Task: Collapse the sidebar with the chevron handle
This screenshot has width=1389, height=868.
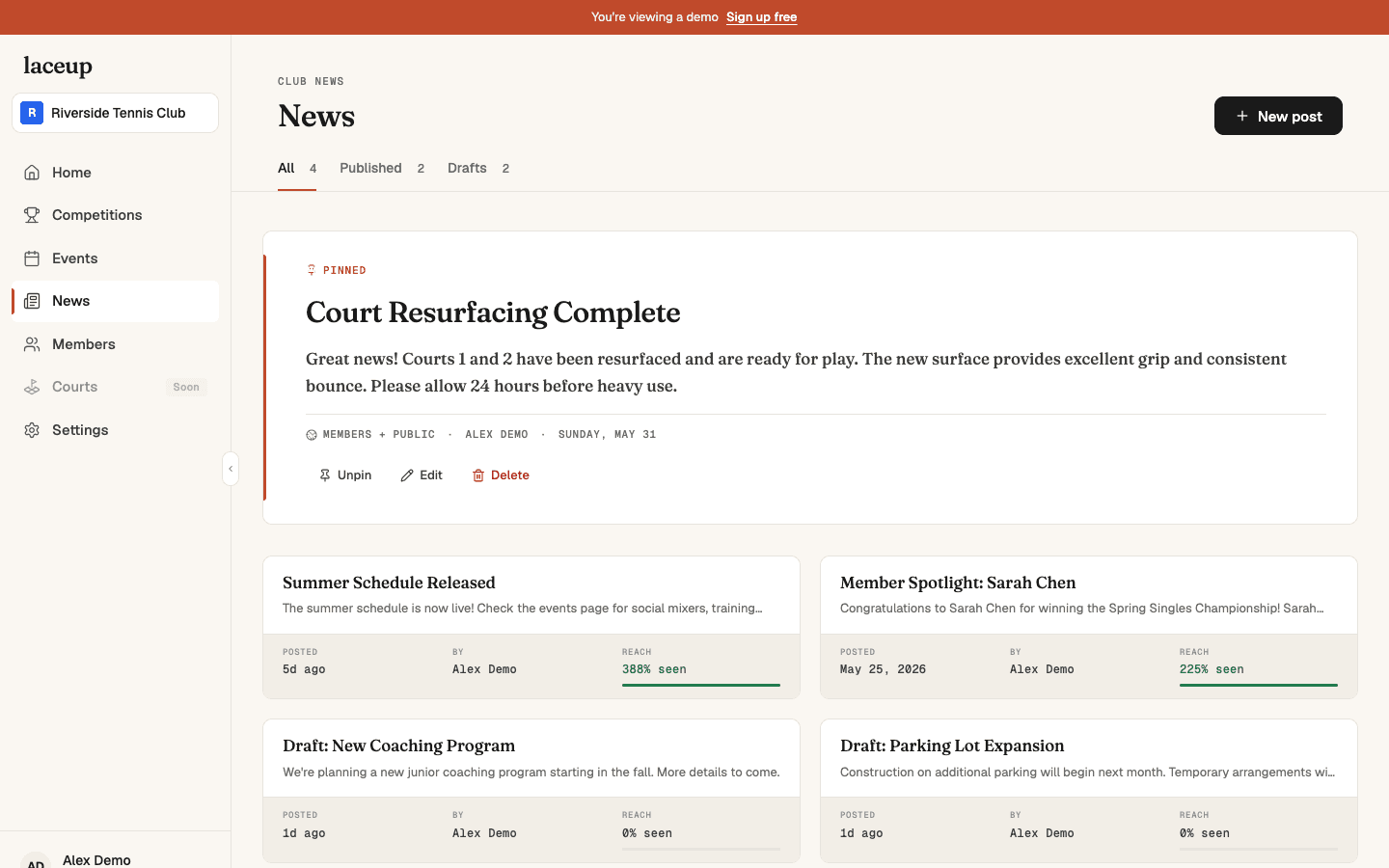Action: (x=231, y=469)
